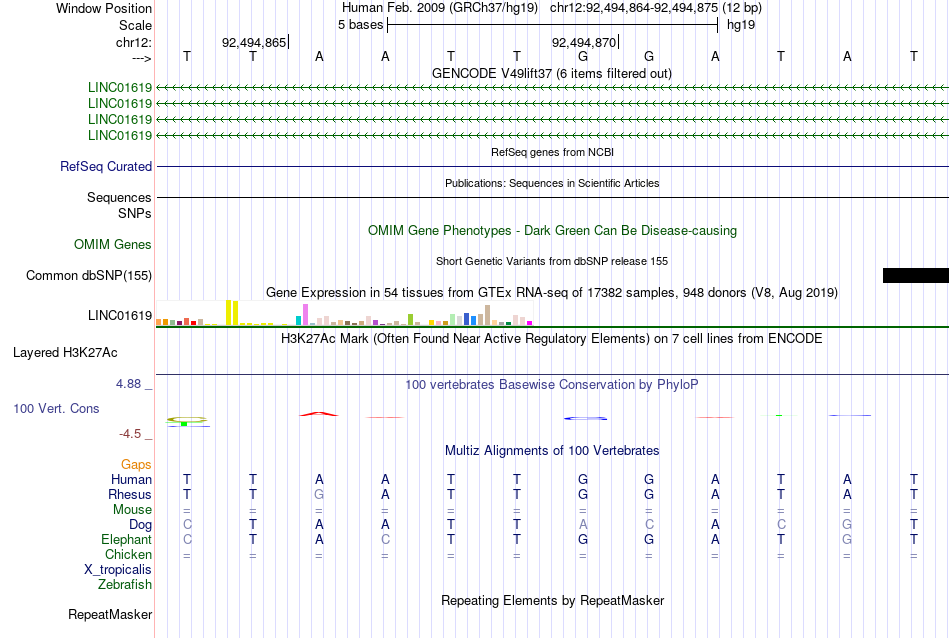Viewport: 950px width, 638px height.
Task: Click the hg19 label beside scale bar
Action: [741, 25]
